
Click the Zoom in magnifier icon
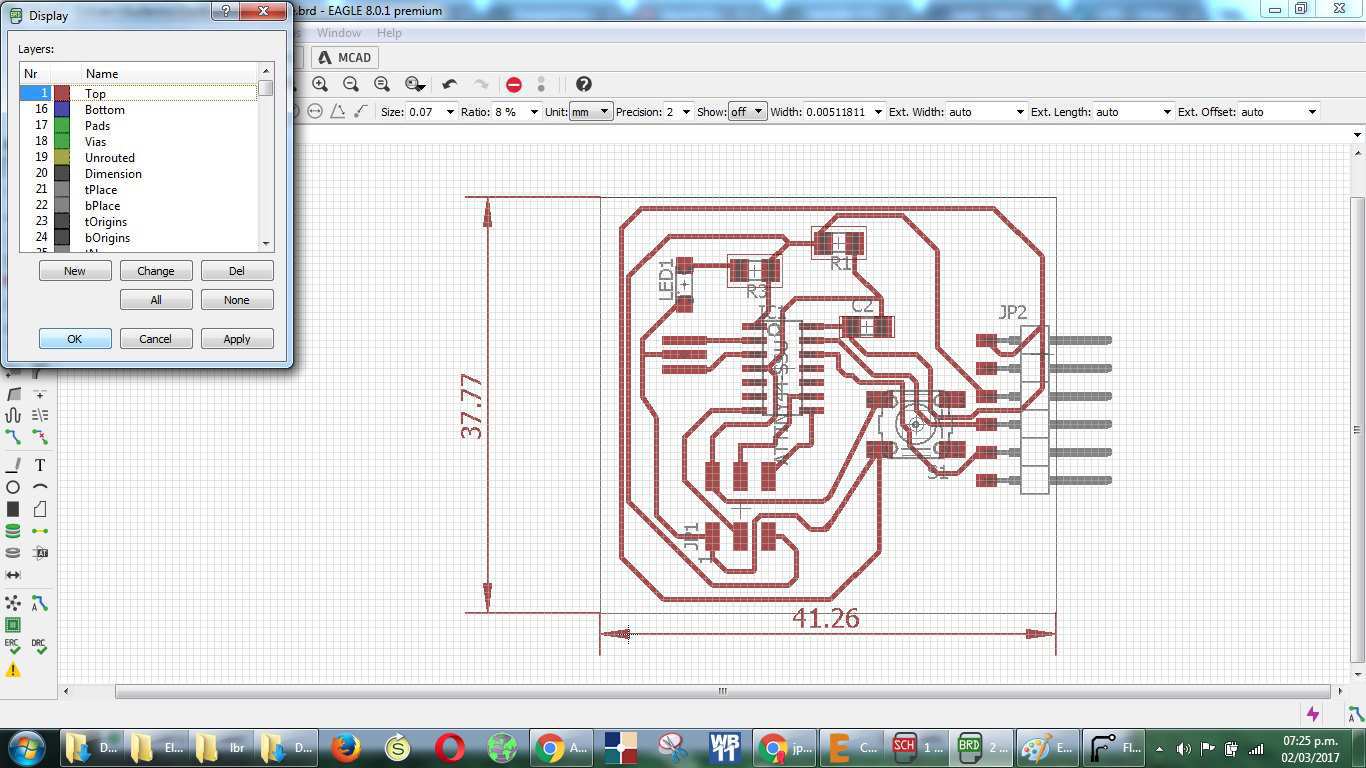click(320, 84)
